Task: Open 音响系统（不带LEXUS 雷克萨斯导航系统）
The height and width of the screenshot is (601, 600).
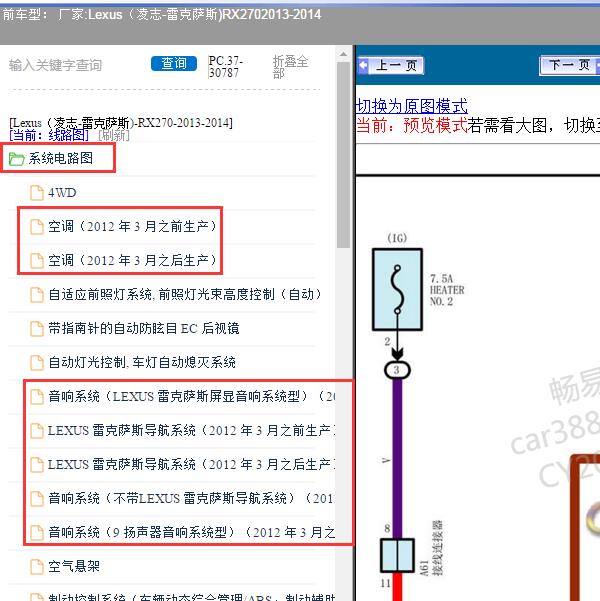Action: click(192, 498)
